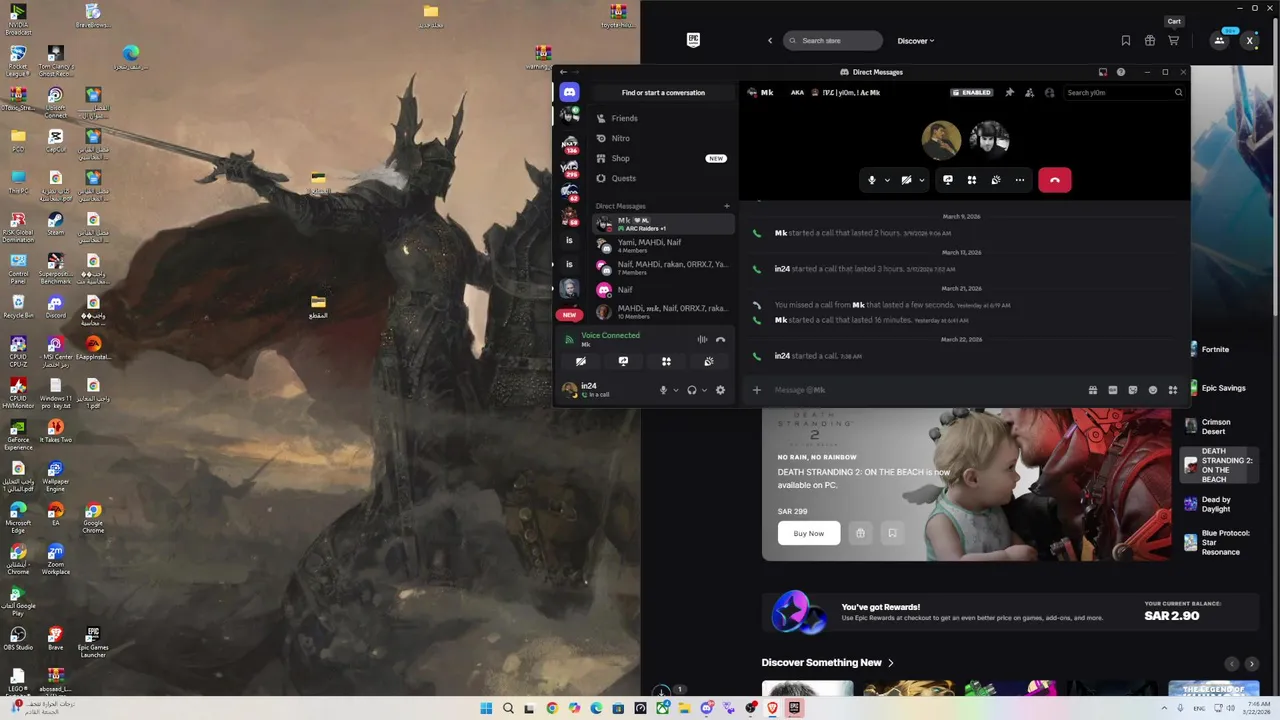Open more options in call controls
This screenshot has height=720, width=1280.
(x=1020, y=180)
